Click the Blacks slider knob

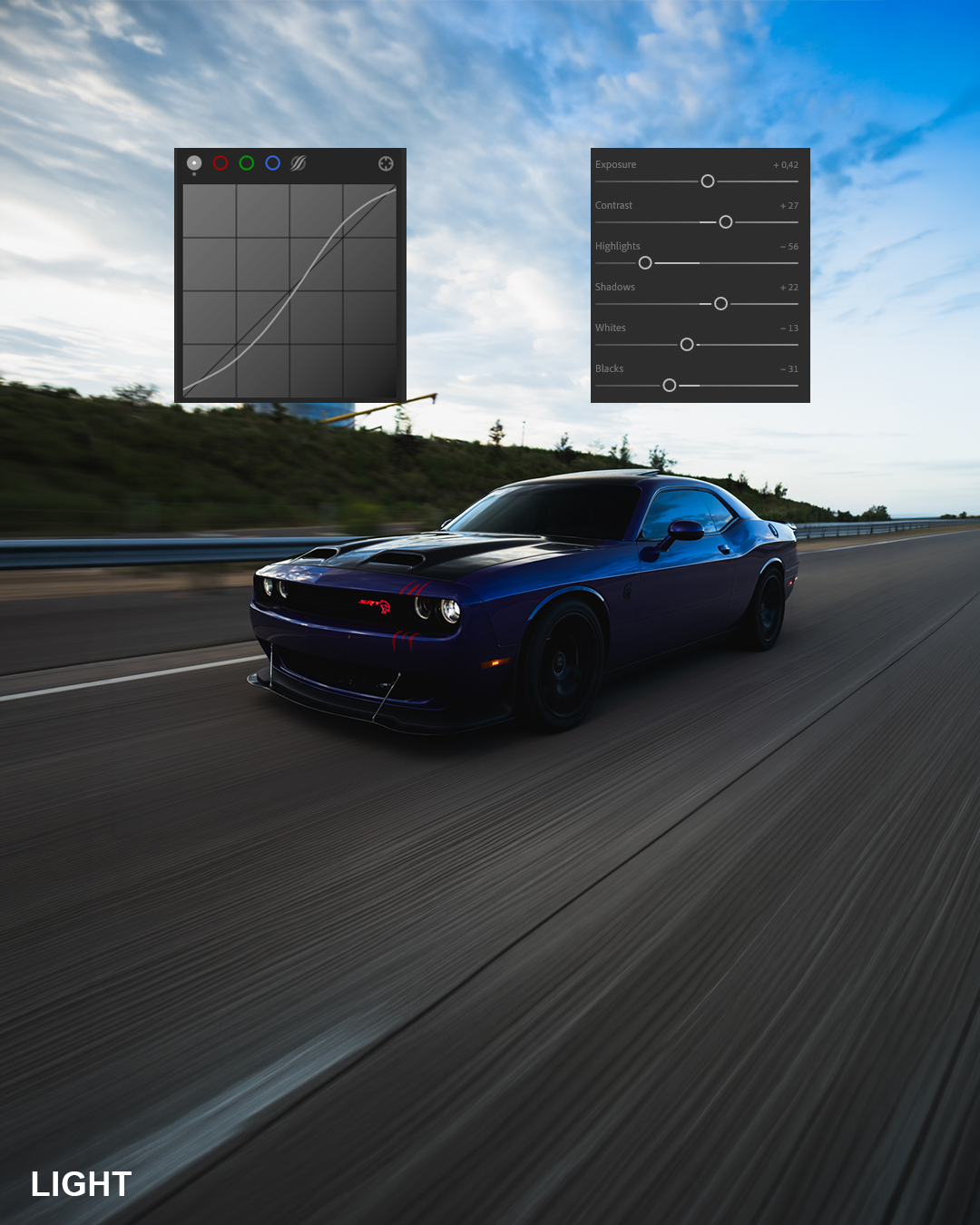tap(670, 386)
